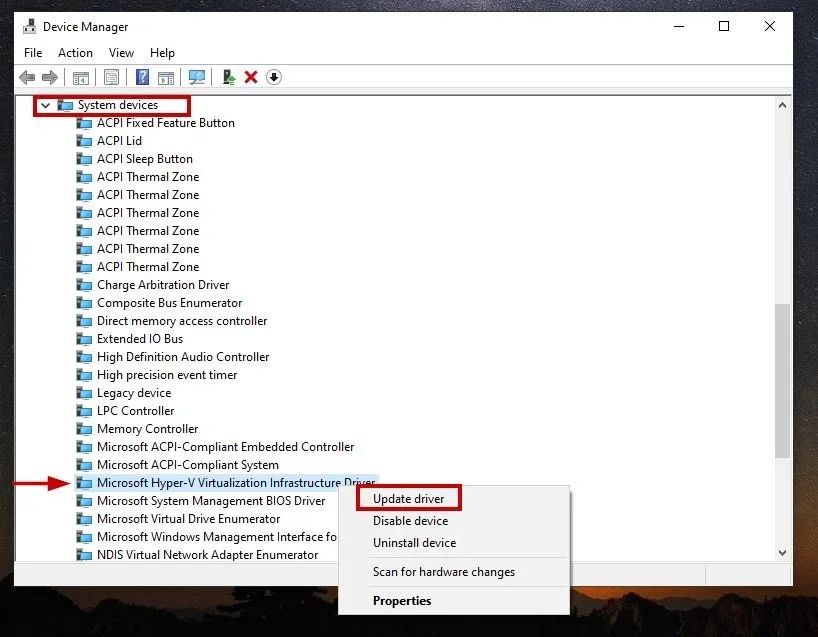818x637 pixels.
Task: Click the scrollbar down arrow
Action: pos(782,552)
